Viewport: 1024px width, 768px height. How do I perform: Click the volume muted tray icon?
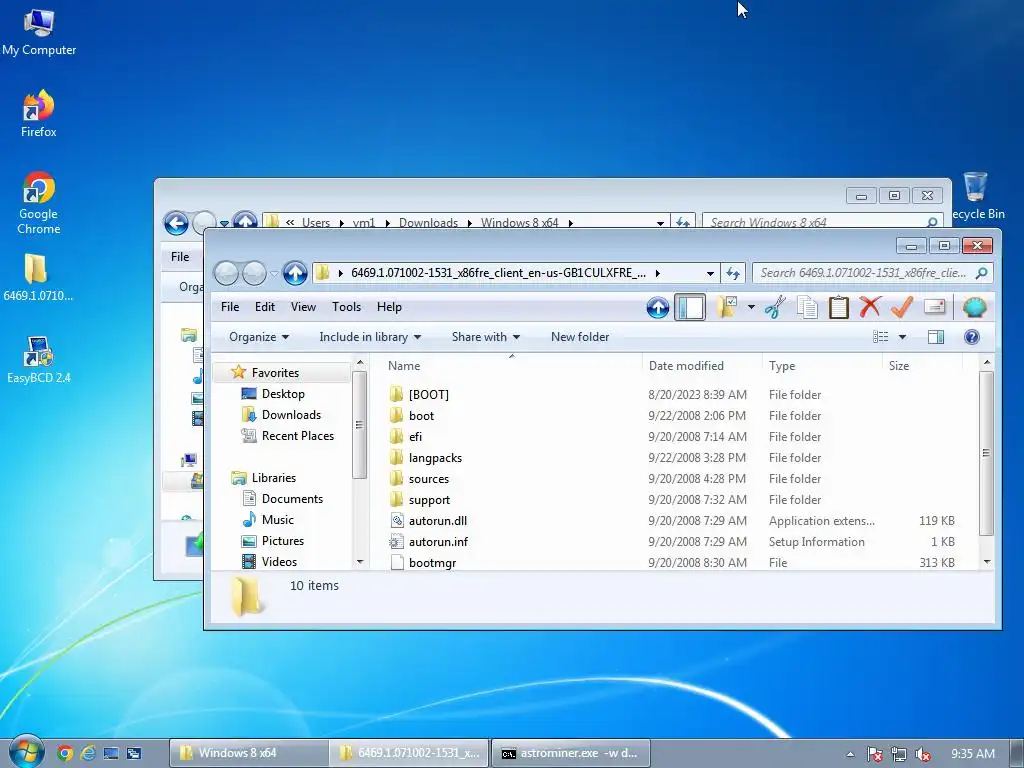point(923,754)
